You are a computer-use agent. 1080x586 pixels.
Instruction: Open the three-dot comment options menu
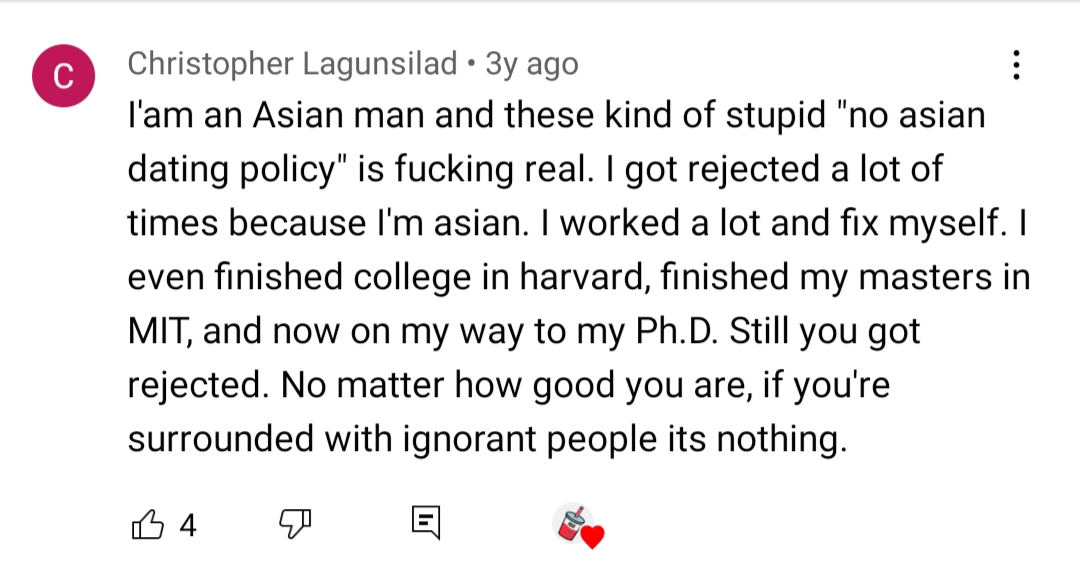click(x=1016, y=65)
